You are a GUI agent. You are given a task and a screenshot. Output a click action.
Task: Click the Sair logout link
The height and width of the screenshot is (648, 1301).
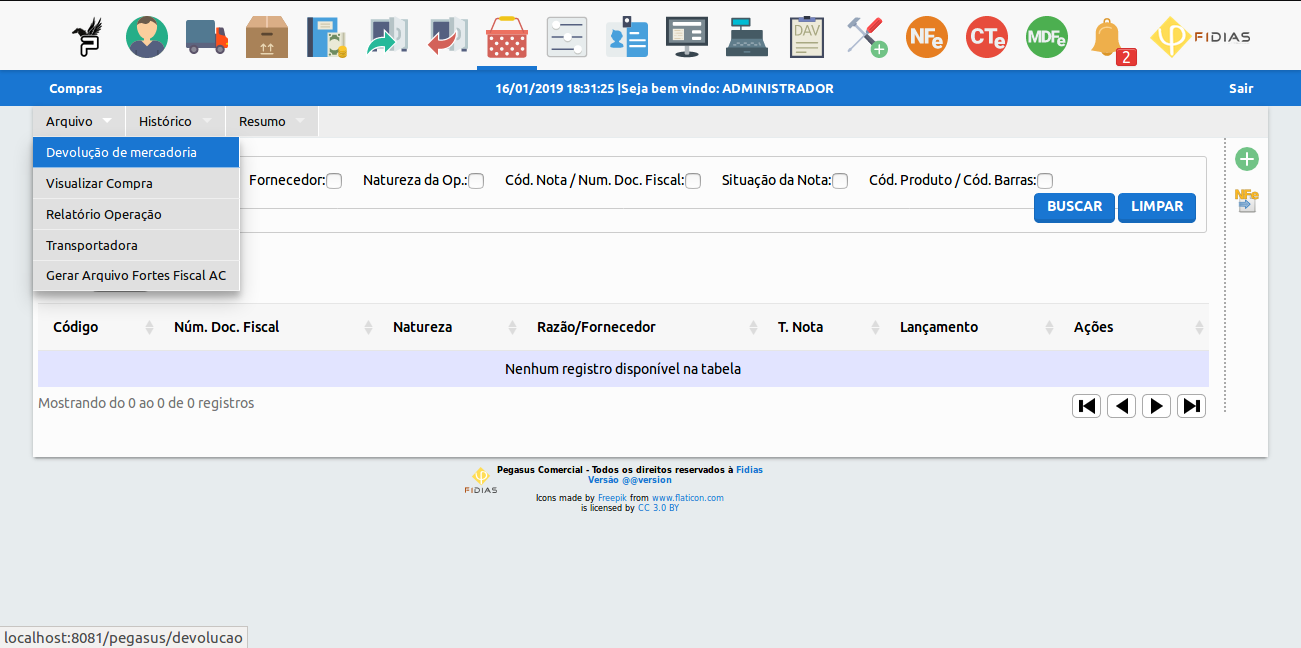[1240, 88]
